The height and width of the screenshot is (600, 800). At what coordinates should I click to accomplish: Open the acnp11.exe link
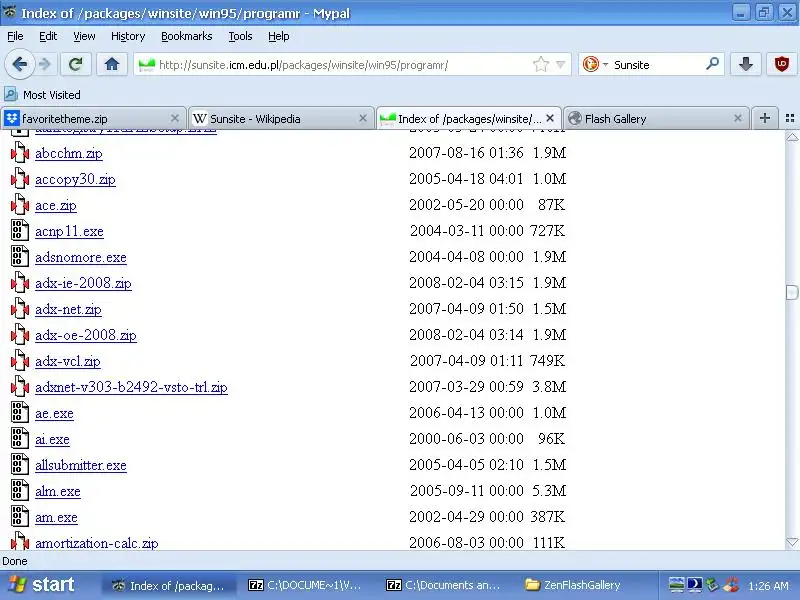point(69,231)
